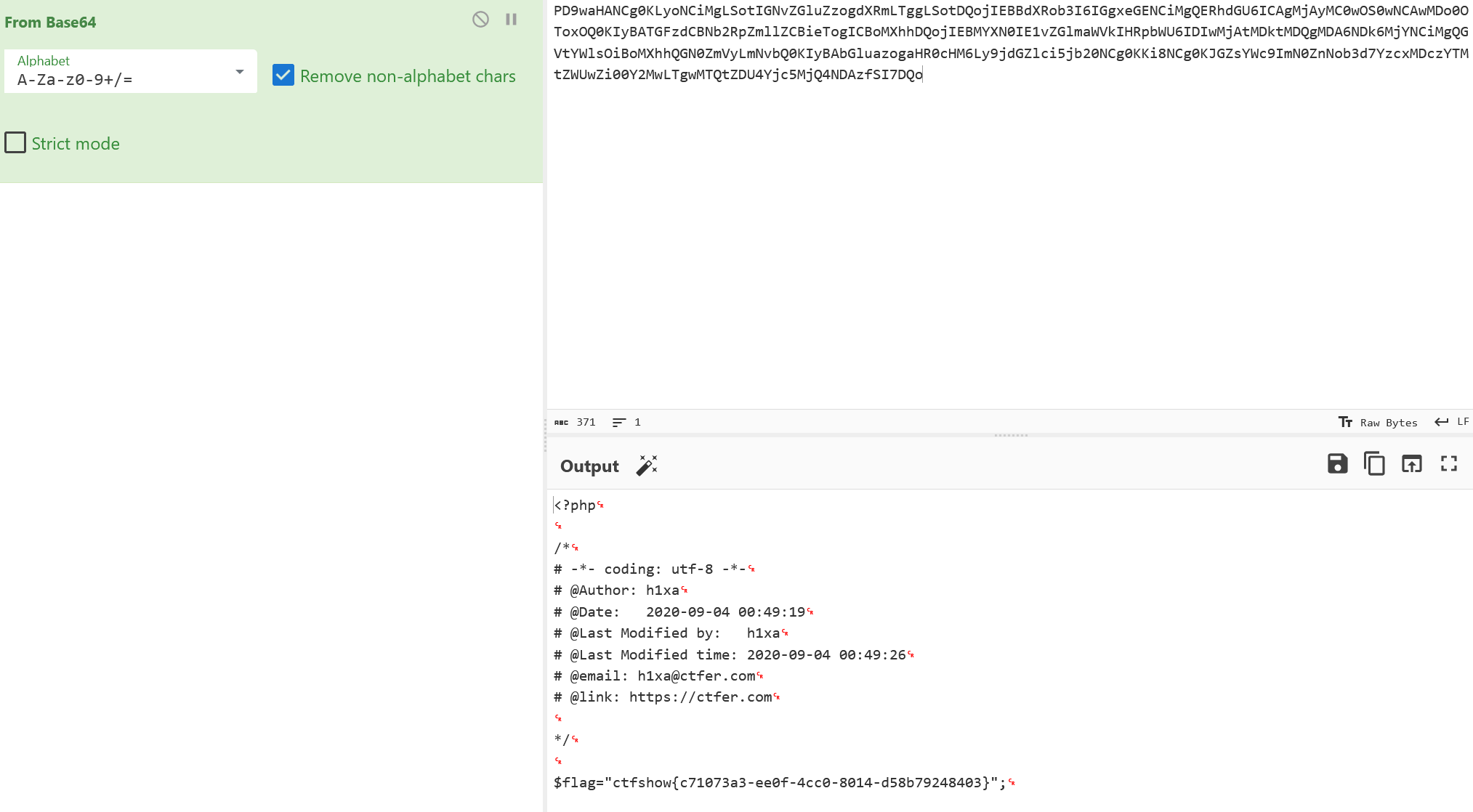
Task: Click the pause operation icon
Action: click(x=511, y=19)
